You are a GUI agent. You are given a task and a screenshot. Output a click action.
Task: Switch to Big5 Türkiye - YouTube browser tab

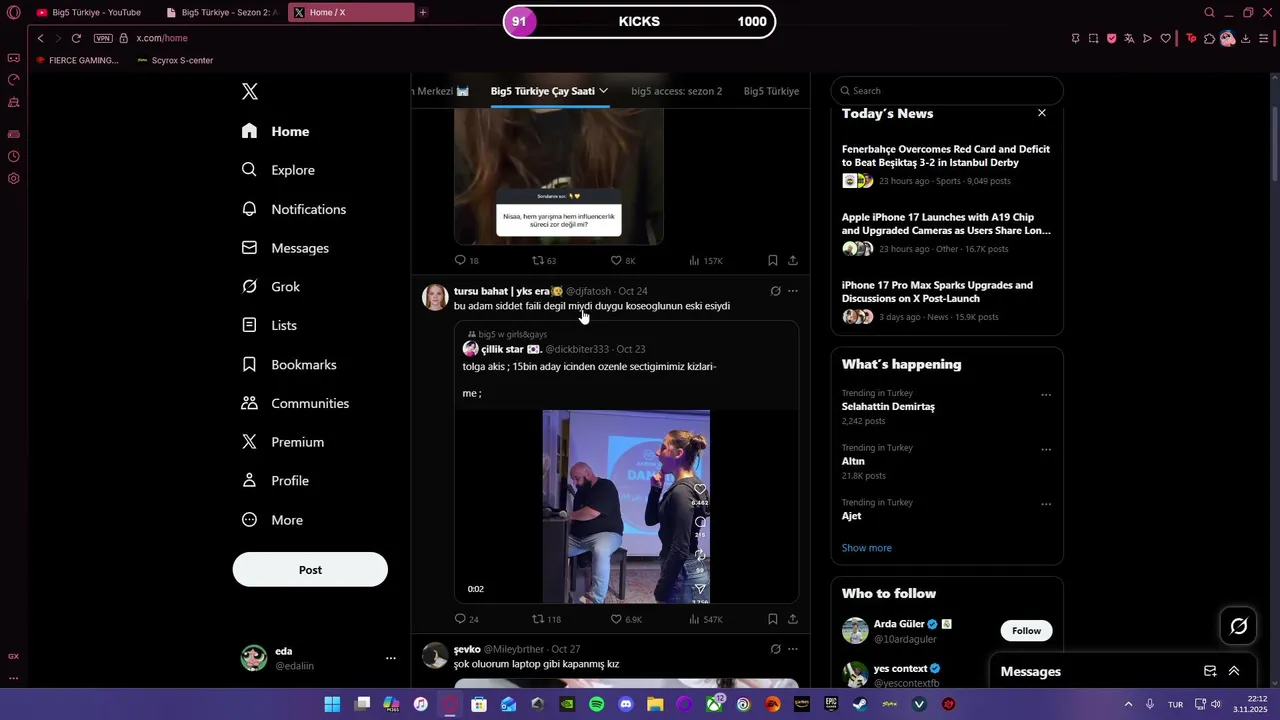pyautogui.click(x=89, y=12)
